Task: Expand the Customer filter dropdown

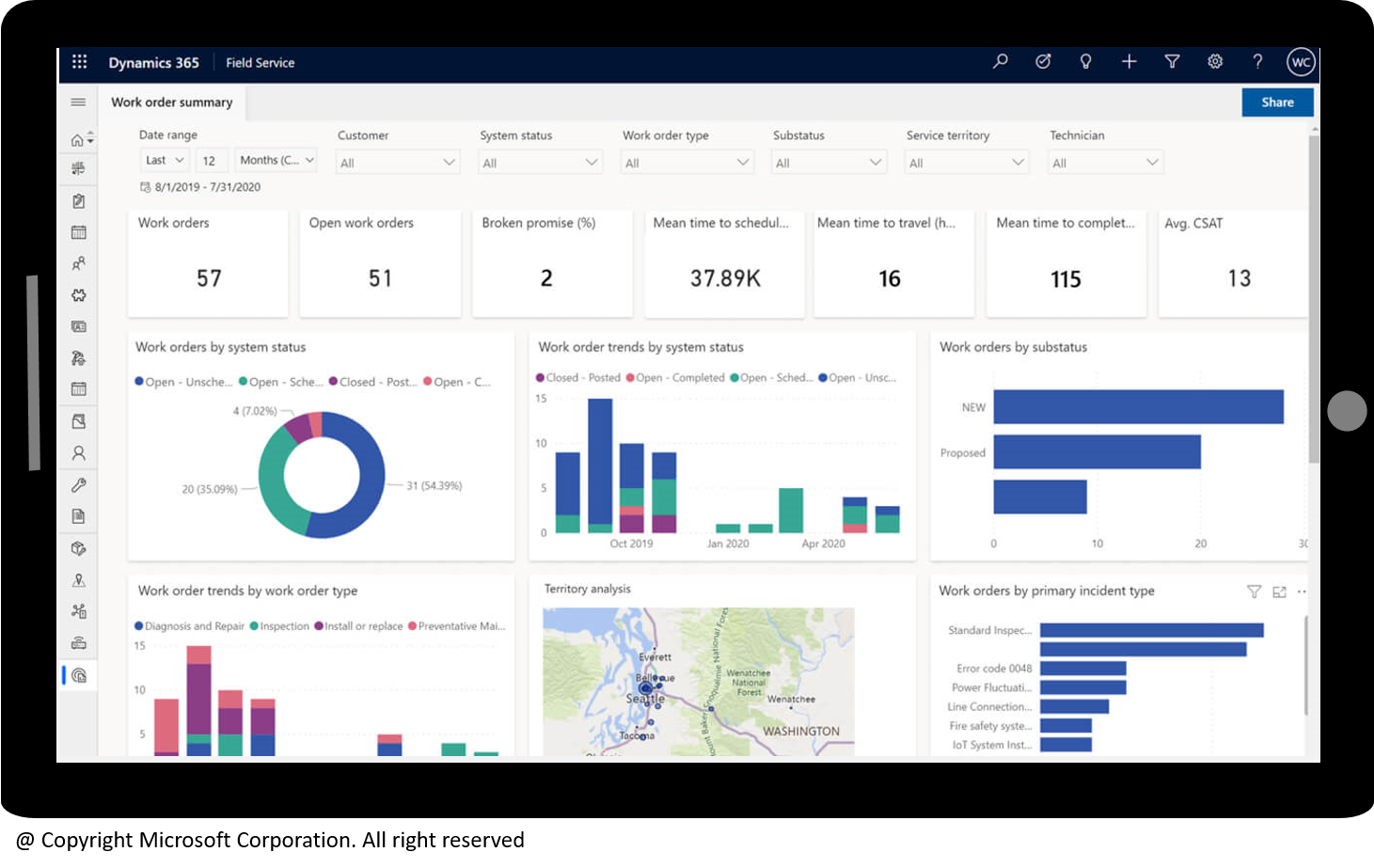Action: [x=399, y=163]
